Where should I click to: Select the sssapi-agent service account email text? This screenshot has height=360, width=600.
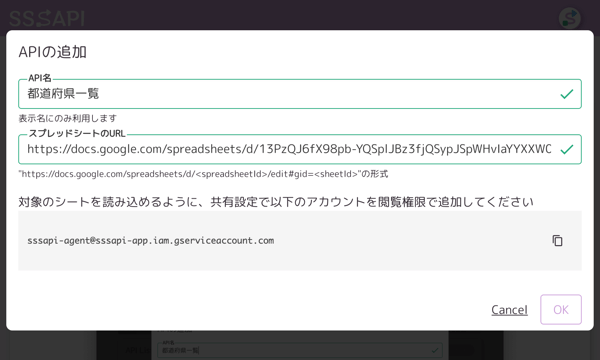point(150,241)
